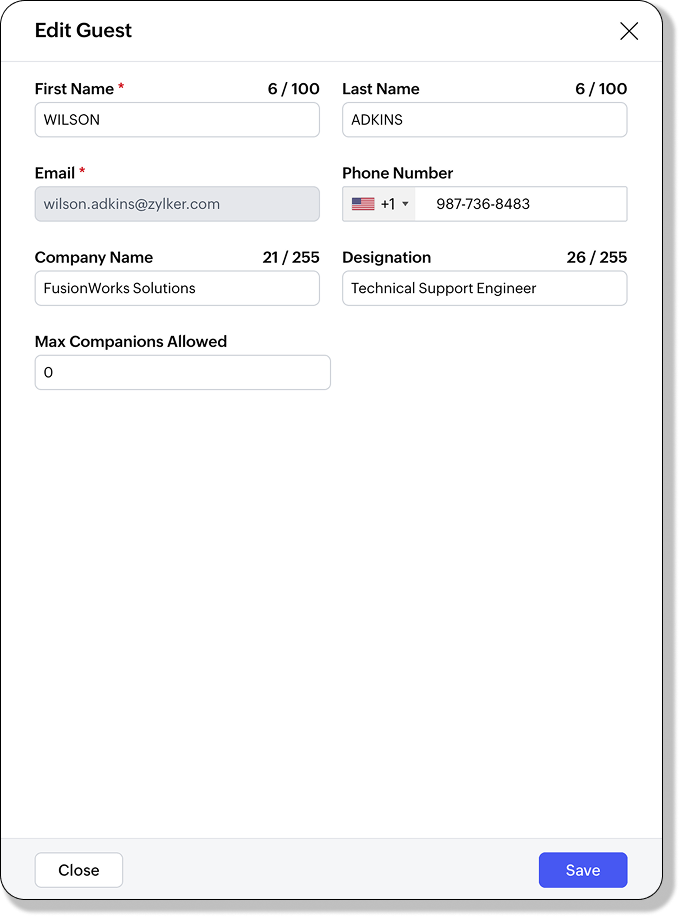Click the phone number input 987-736-8483
679x916 pixels.
tap(520, 204)
